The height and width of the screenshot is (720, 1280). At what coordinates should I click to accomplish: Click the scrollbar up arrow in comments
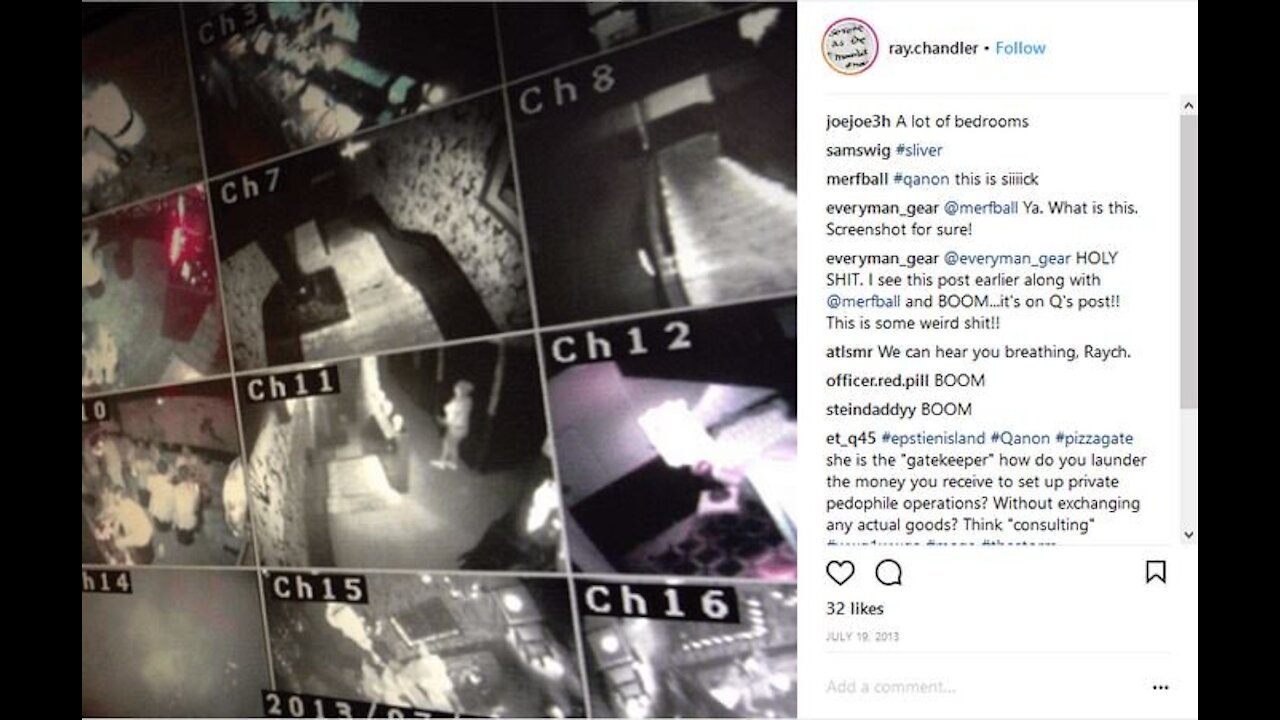point(1188,106)
